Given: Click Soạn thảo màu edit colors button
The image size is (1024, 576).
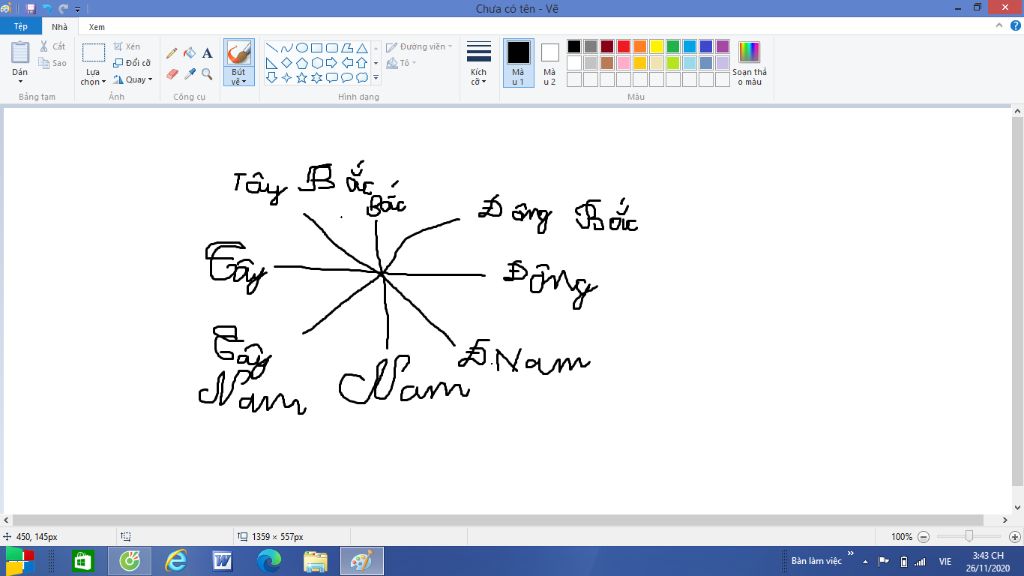Looking at the screenshot, I should (750, 63).
